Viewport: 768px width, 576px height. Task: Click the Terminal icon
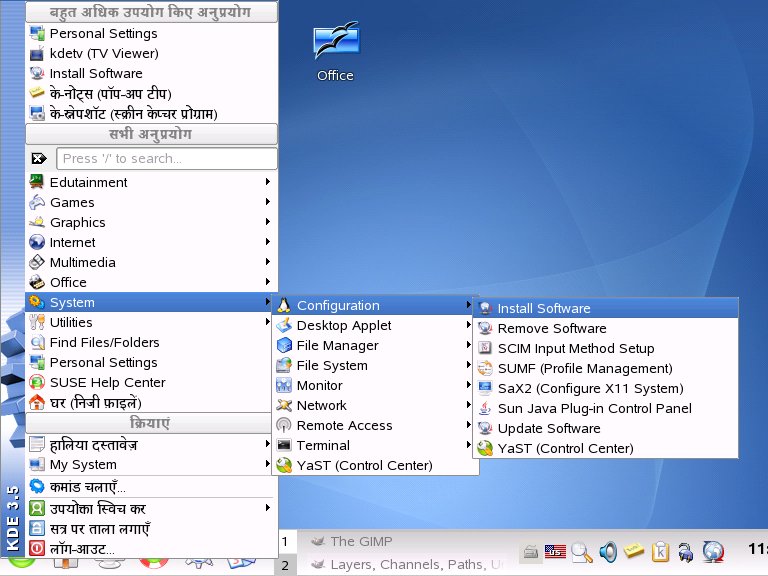point(284,445)
